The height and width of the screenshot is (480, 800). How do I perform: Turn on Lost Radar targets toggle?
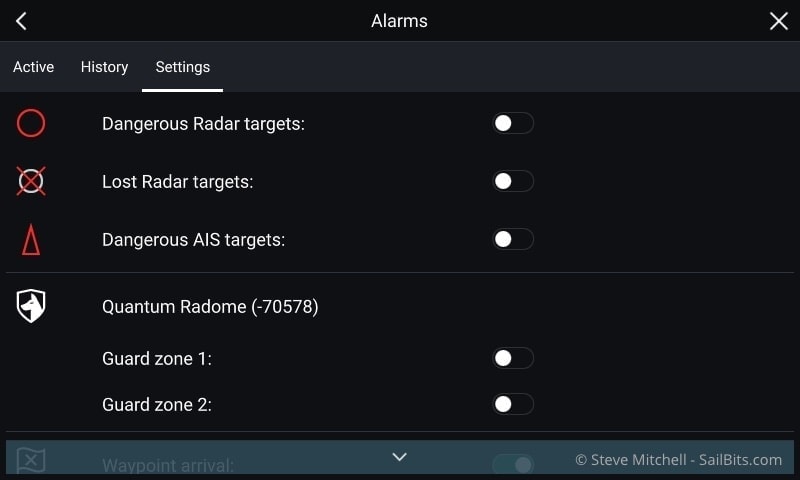pos(513,181)
